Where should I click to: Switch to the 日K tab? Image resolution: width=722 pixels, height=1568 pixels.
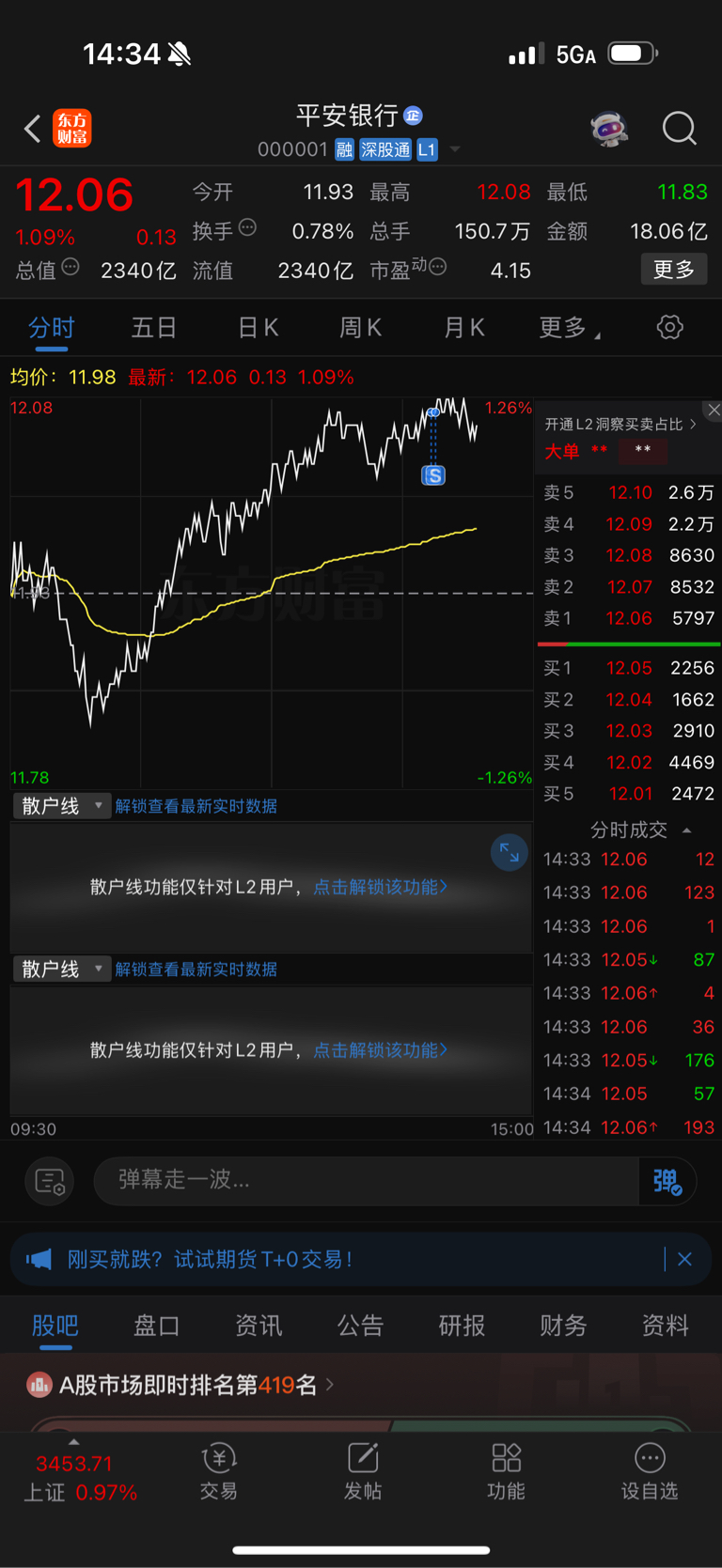[258, 327]
